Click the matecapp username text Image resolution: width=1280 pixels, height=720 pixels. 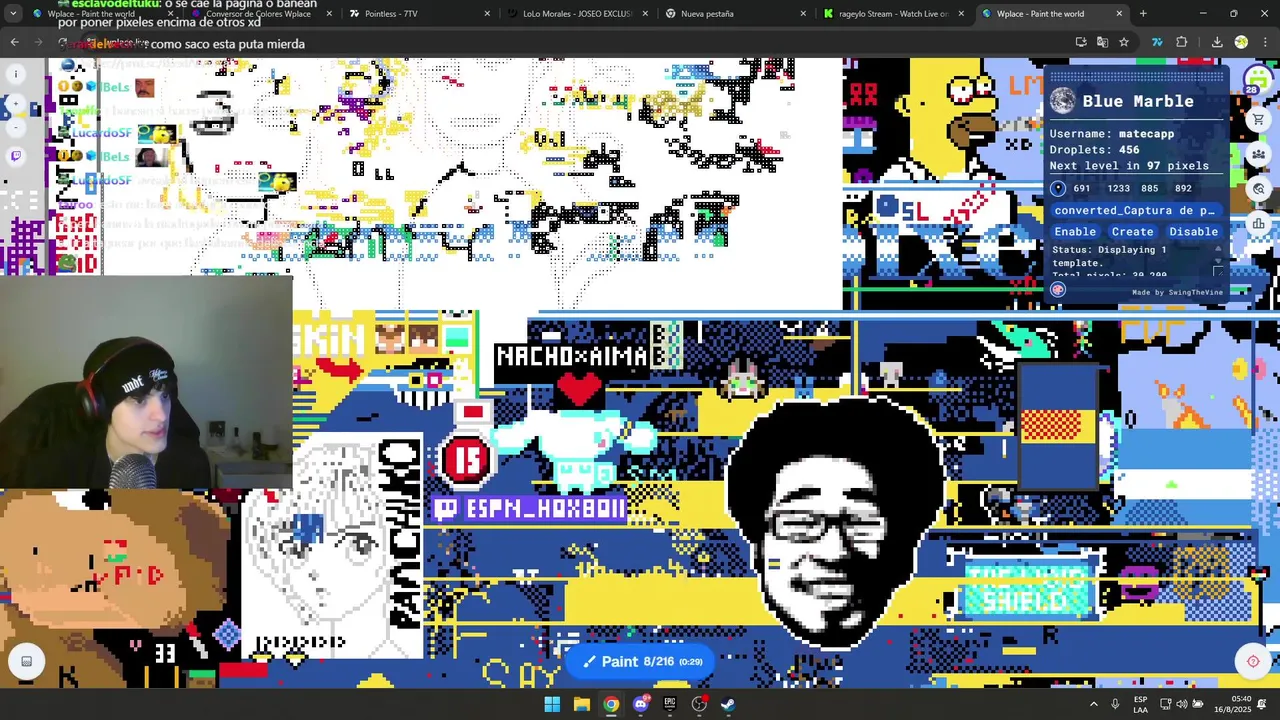1146,134
